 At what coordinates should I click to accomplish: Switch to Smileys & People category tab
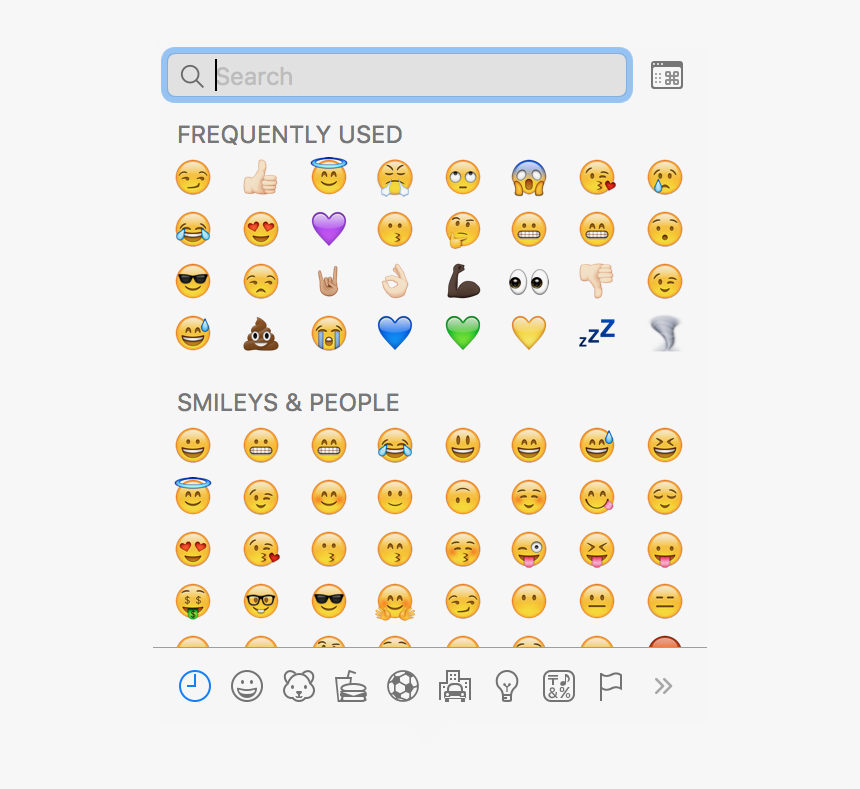click(247, 686)
